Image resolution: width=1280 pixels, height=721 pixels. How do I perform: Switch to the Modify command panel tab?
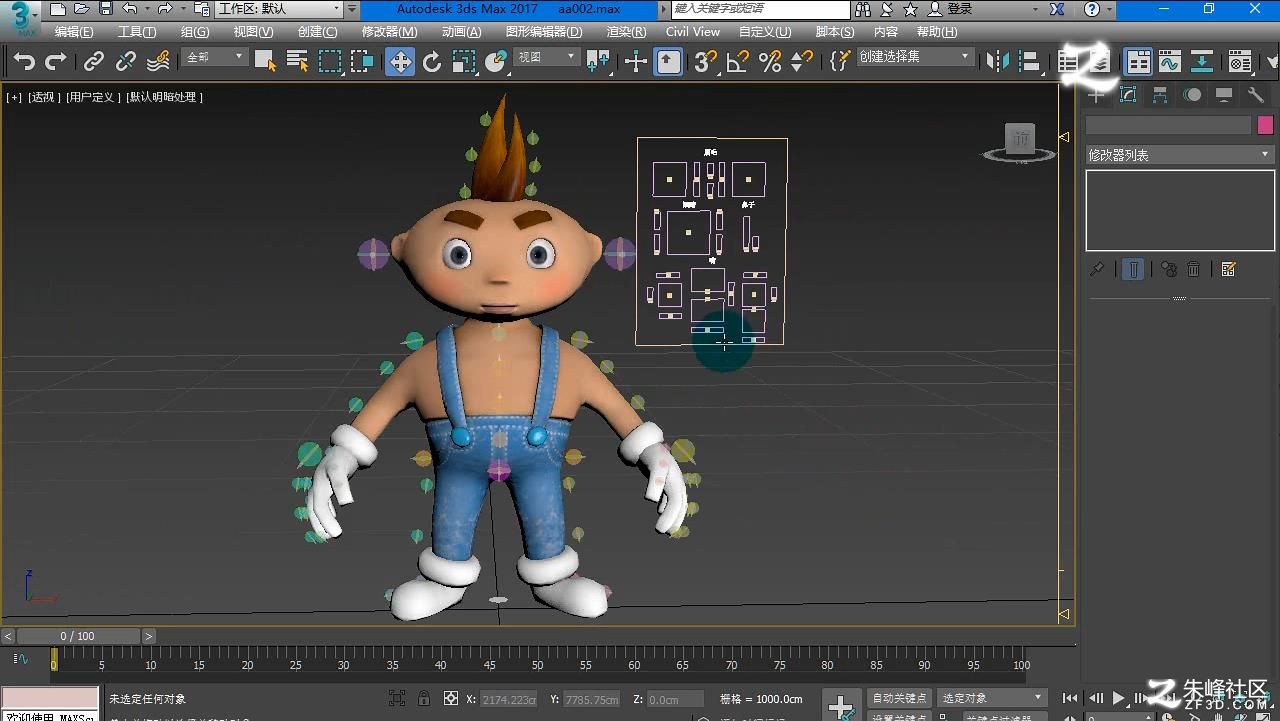1128,95
